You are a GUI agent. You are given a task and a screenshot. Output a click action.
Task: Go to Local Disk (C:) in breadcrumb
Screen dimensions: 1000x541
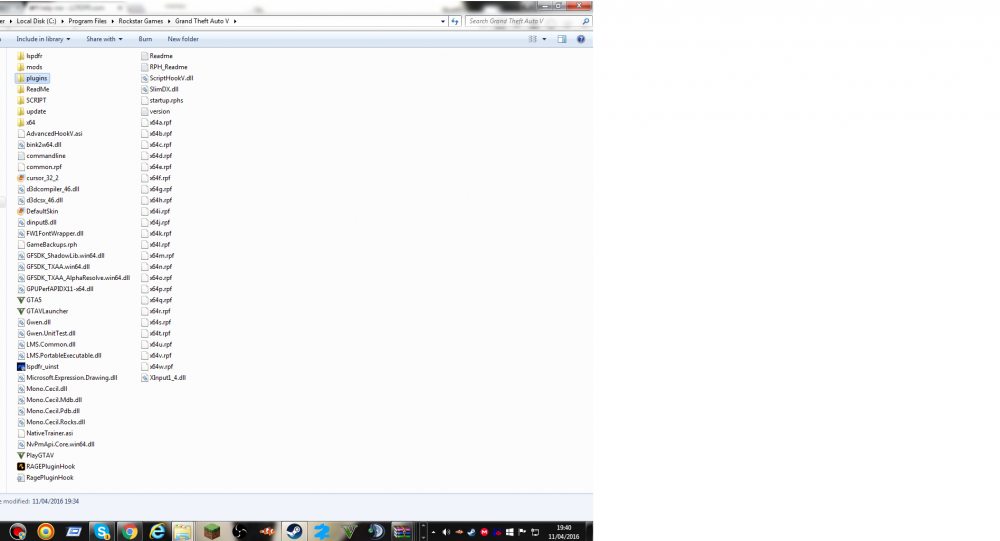tap(36, 21)
